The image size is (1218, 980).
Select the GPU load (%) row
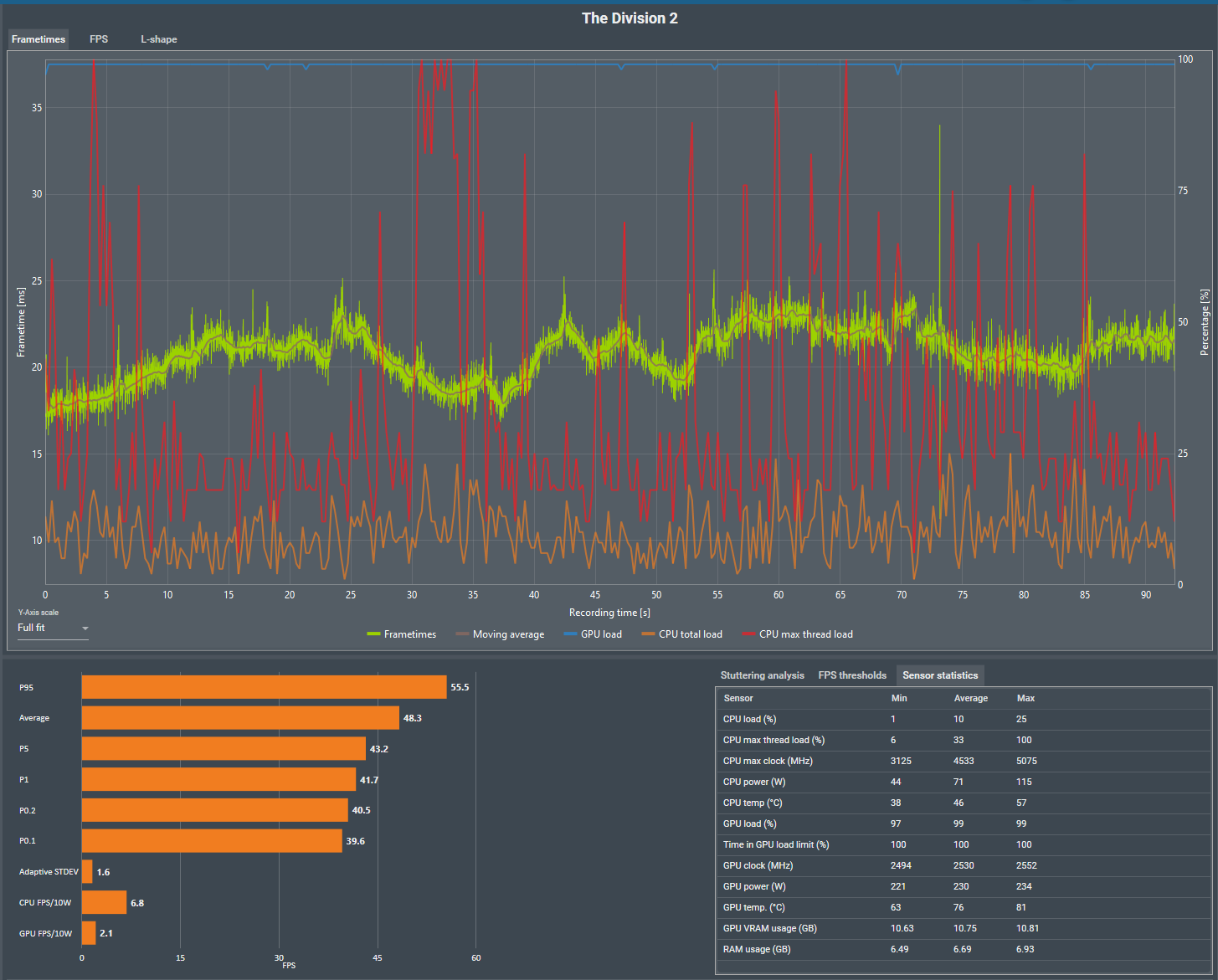964,824
